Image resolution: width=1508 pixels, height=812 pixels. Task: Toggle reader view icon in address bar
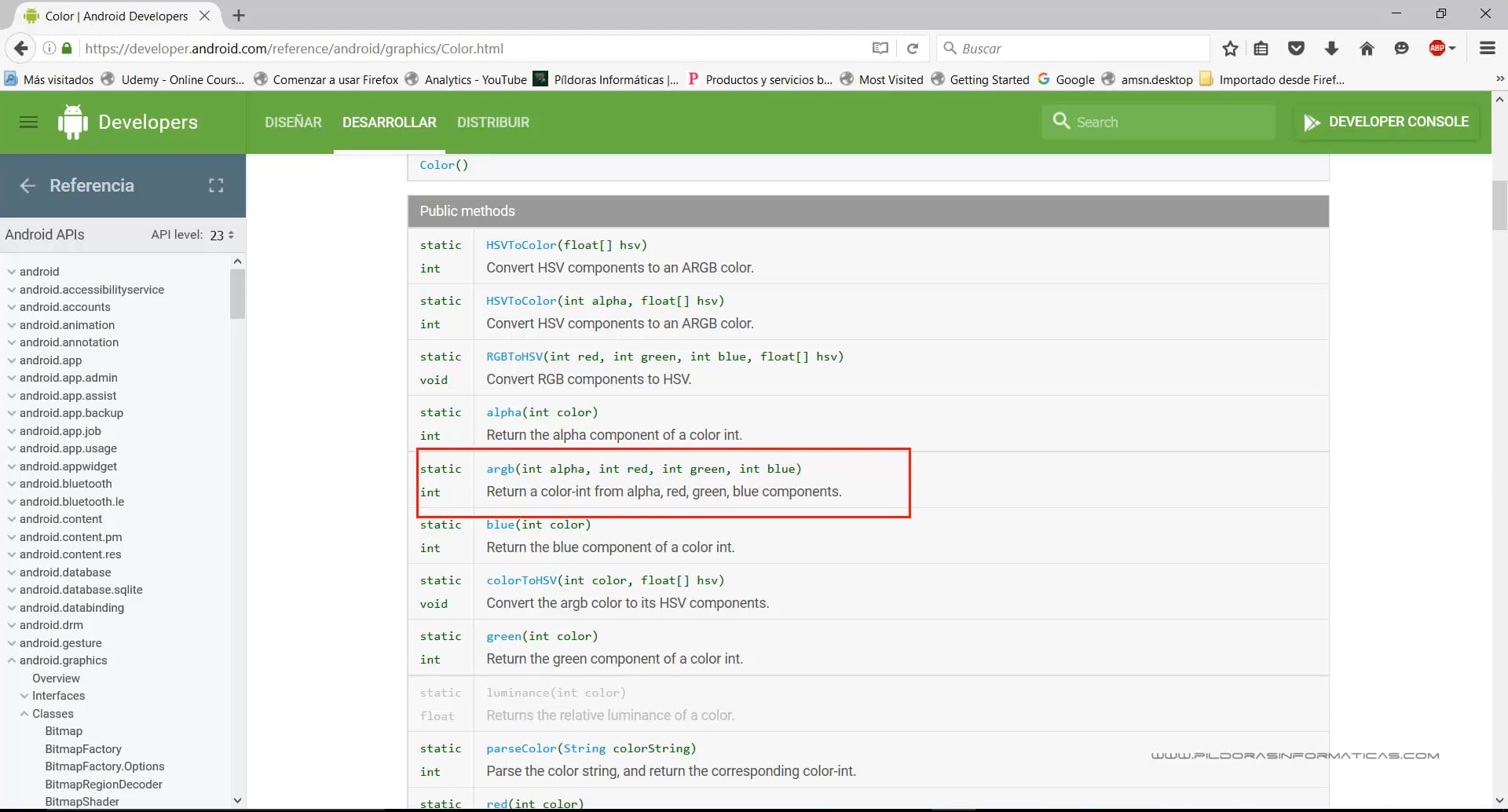click(x=880, y=49)
